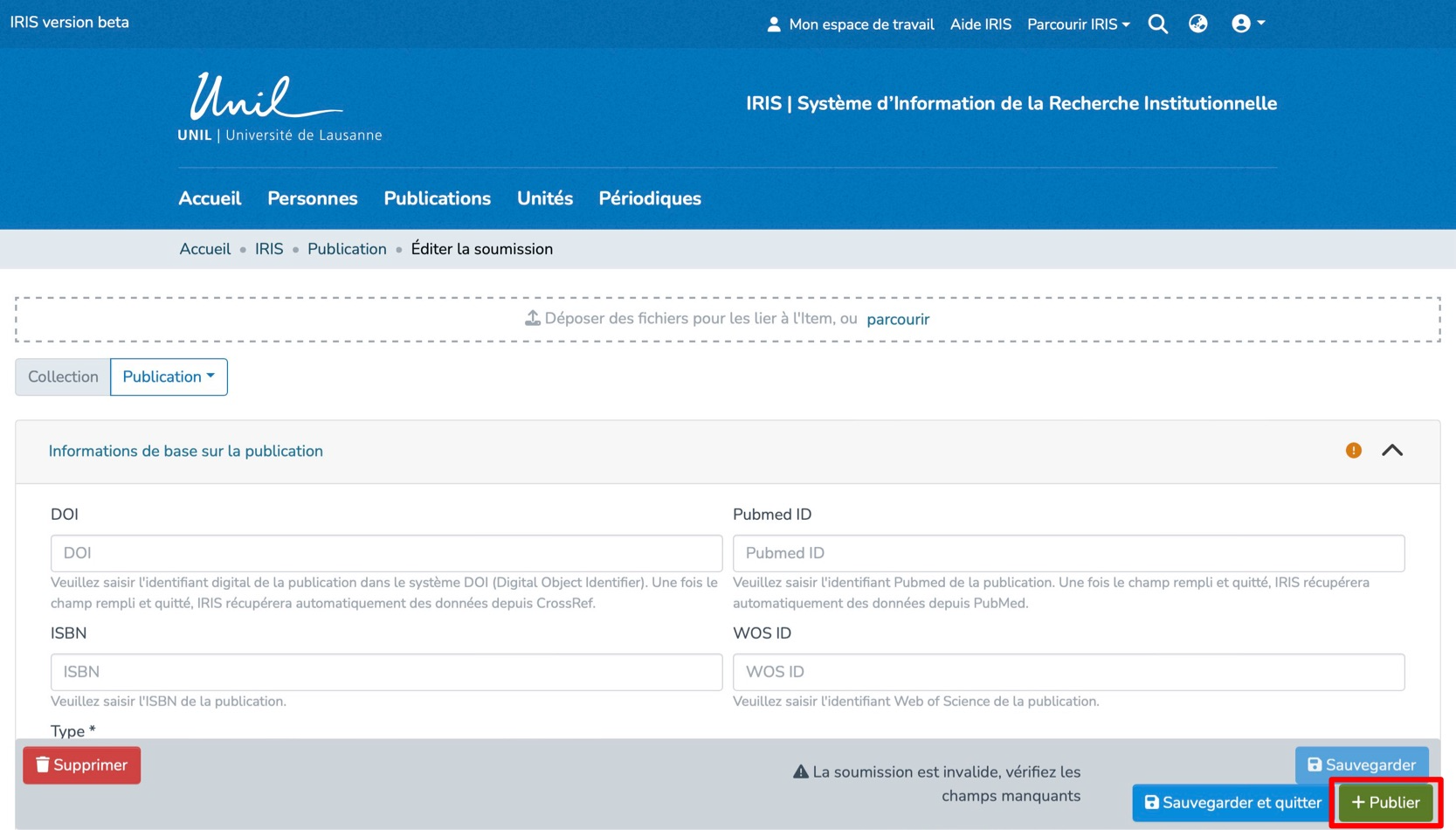This screenshot has width=1456, height=830.
Task: Open the Personnes nav item
Action: [x=312, y=199]
